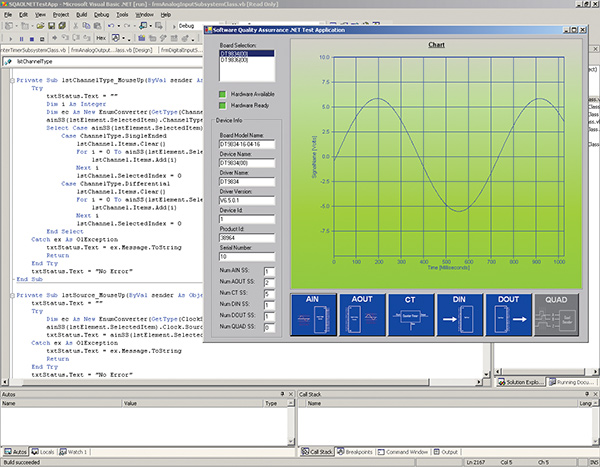Switch to the Solution Explorer tab
Image resolution: width=600 pixels, height=467 pixels.
(x=520, y=382)
